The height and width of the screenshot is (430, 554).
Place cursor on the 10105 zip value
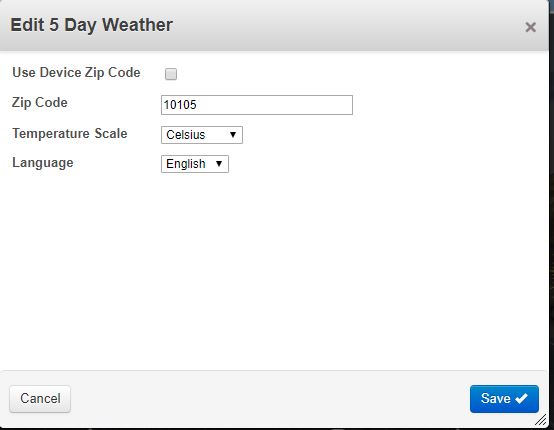point(180,105)
